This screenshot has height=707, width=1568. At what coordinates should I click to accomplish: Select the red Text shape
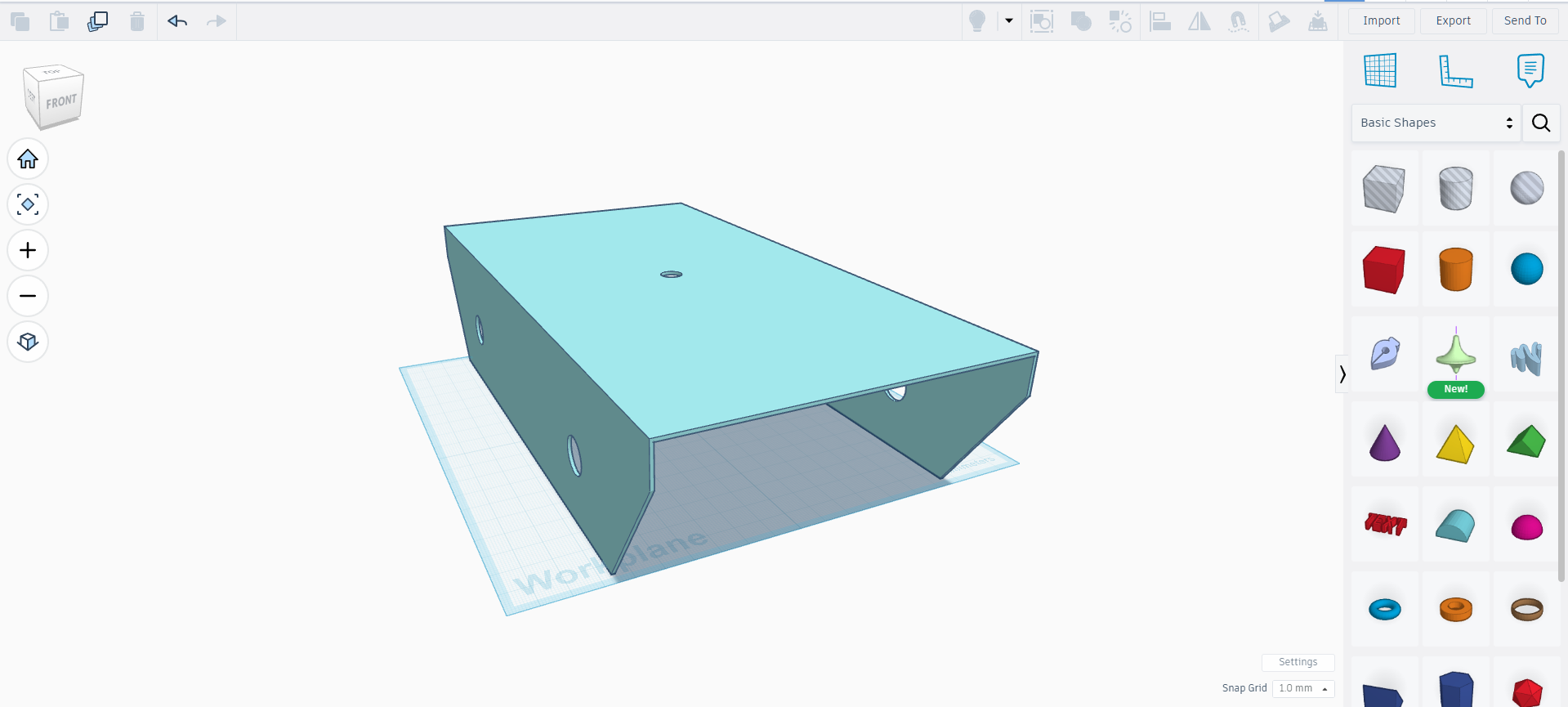click(1384, 524)
